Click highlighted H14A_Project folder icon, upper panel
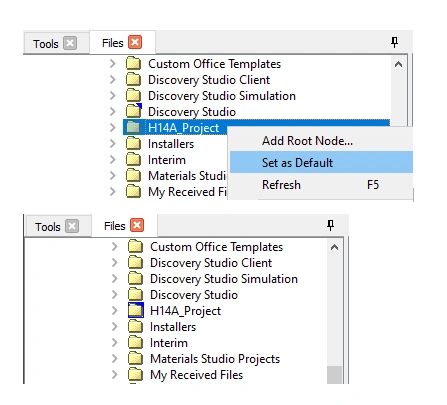 (x=133, y=127)
